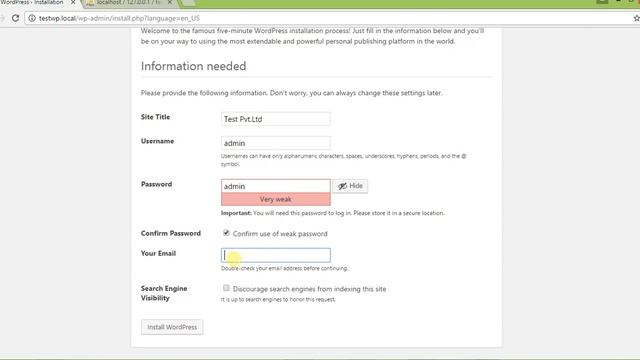Select the Username label
Screen dimensions: 640x360
pyautogui.click(x=157, y=141)
